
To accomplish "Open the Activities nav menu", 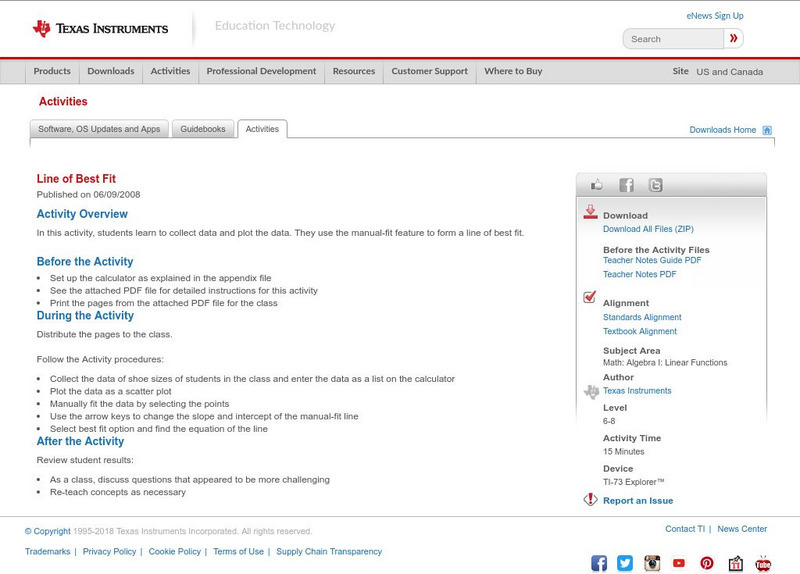I will (x=170, y=71).
